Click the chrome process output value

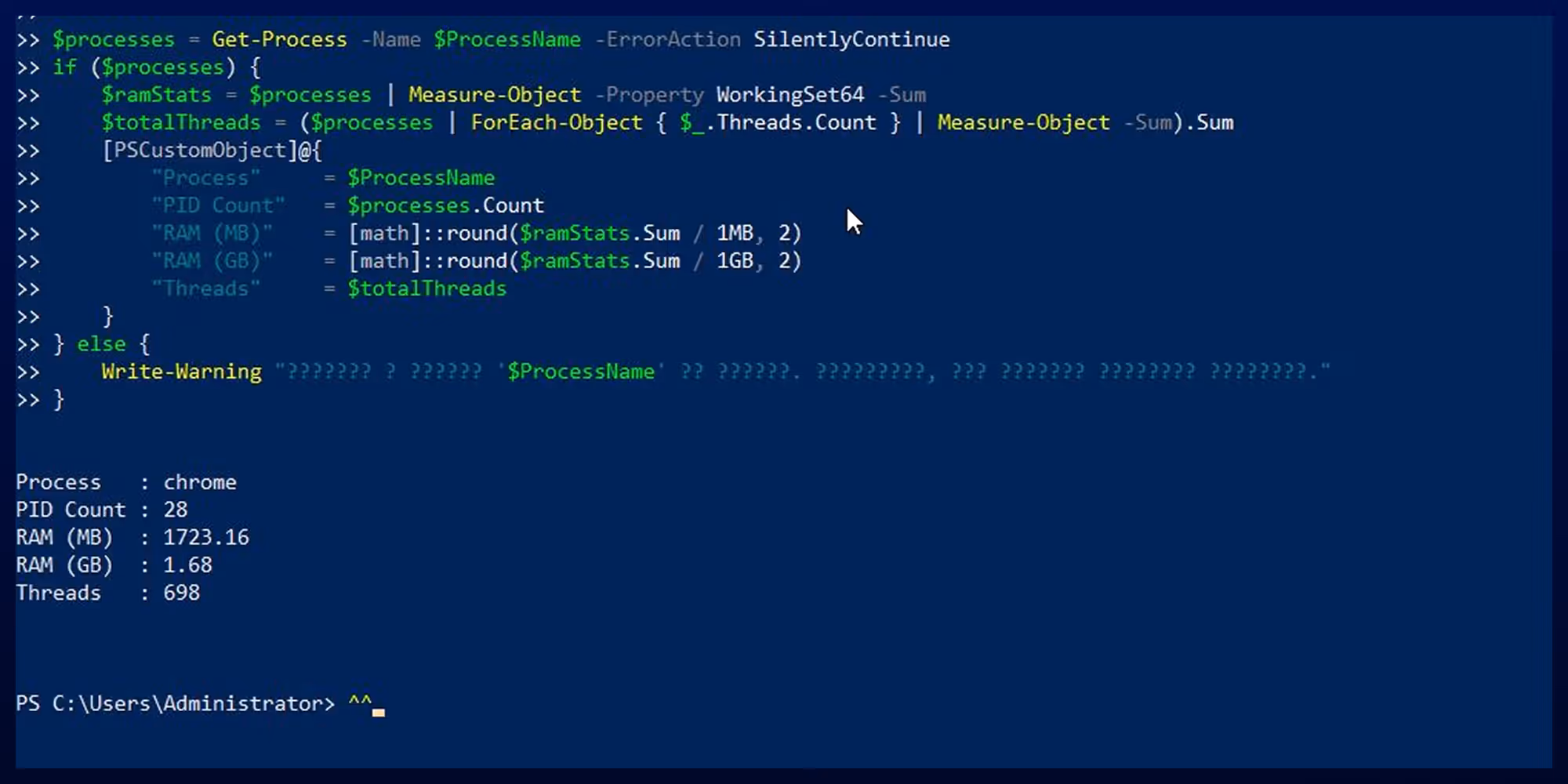200,482
